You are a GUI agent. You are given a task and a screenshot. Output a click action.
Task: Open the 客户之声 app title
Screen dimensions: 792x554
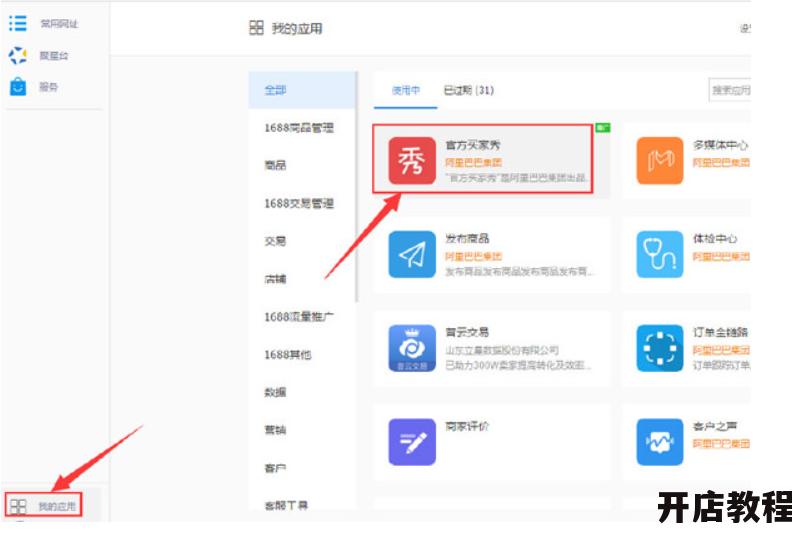coord(715,426)
